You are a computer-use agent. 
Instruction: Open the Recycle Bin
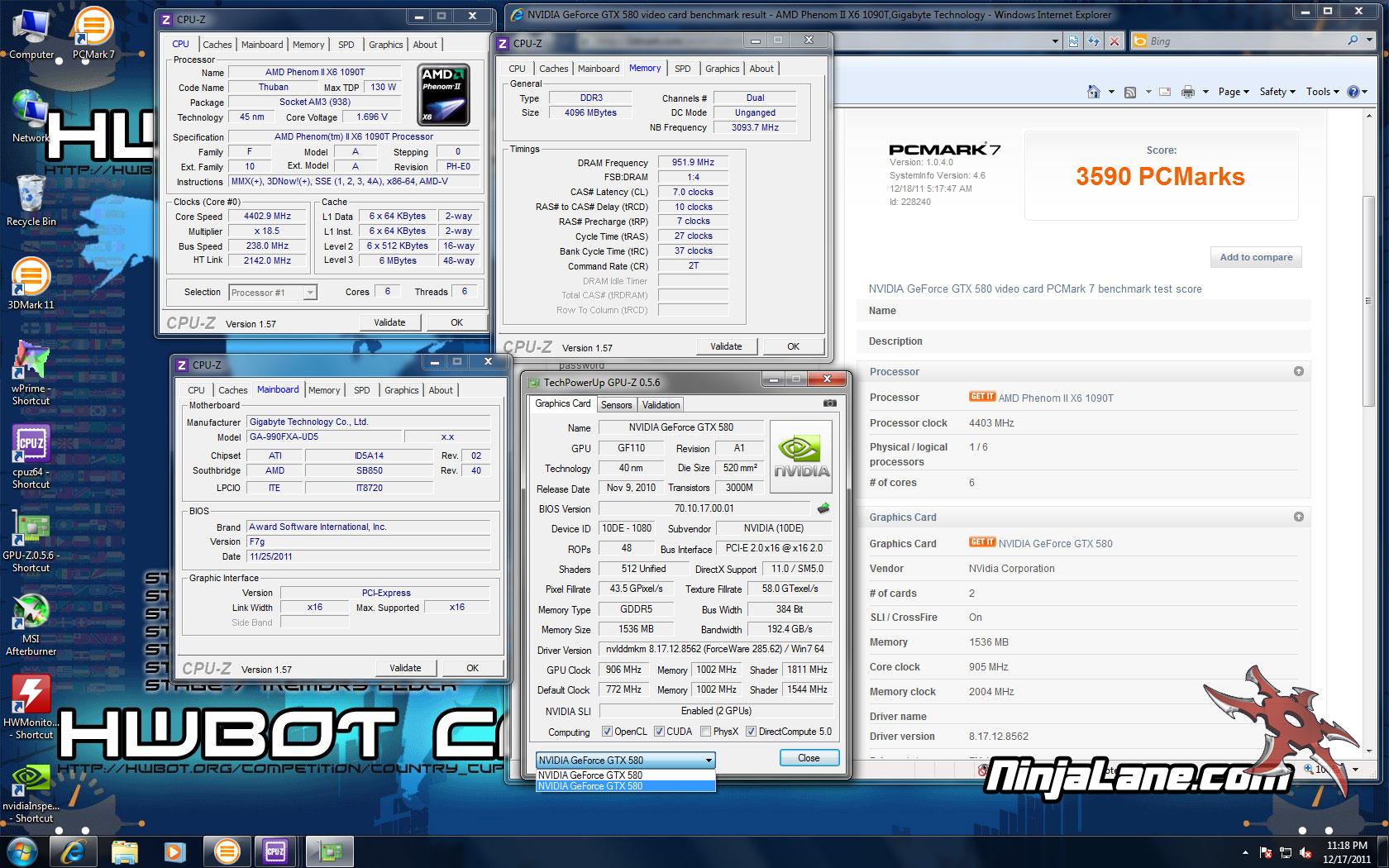[x=31, y=201]
